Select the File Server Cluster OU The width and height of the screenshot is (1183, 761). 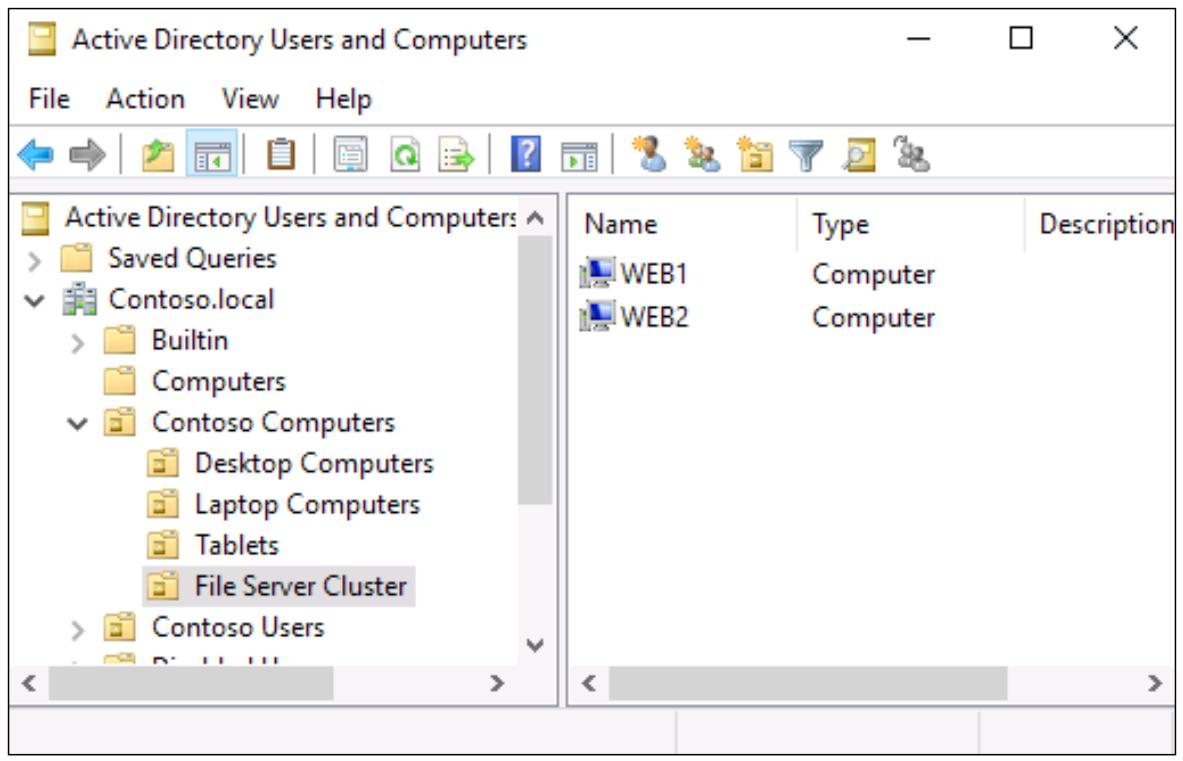click(x=300, y=586)
